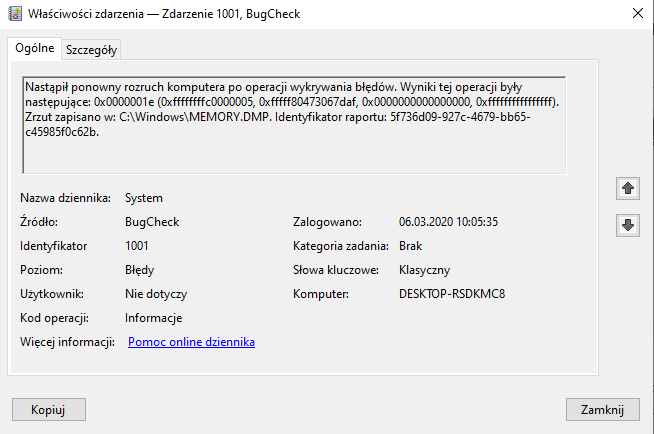The height and width of the screenshot is (434, 654).
Task: Click the event identifier value 1001
Action: [x=139, y=246]
